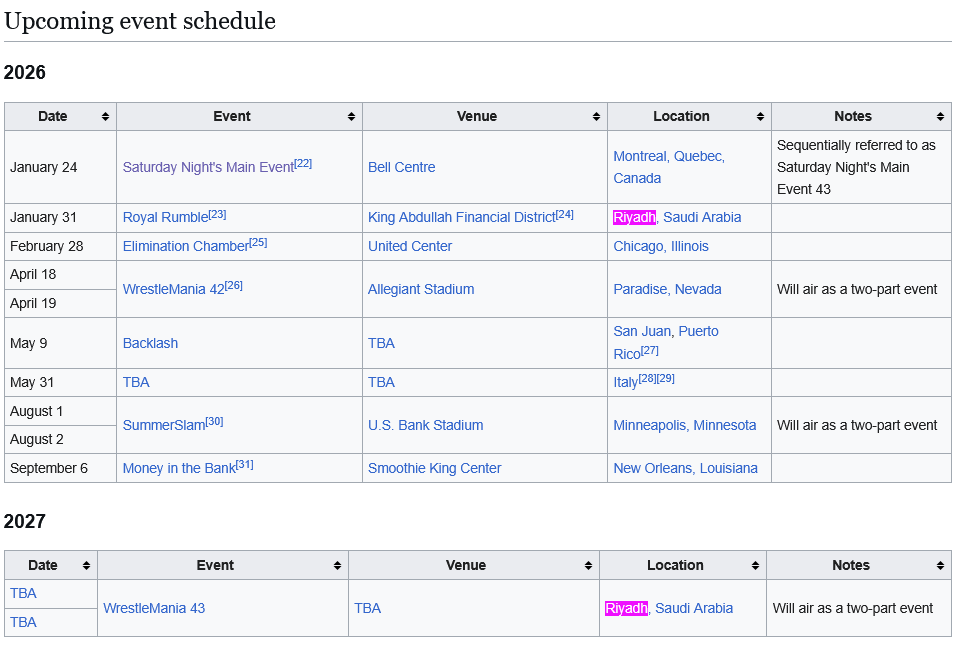Screen dimensions: 971x652
Task: Open the U.S. Bank Stadium link
Action: pos(425,425)
